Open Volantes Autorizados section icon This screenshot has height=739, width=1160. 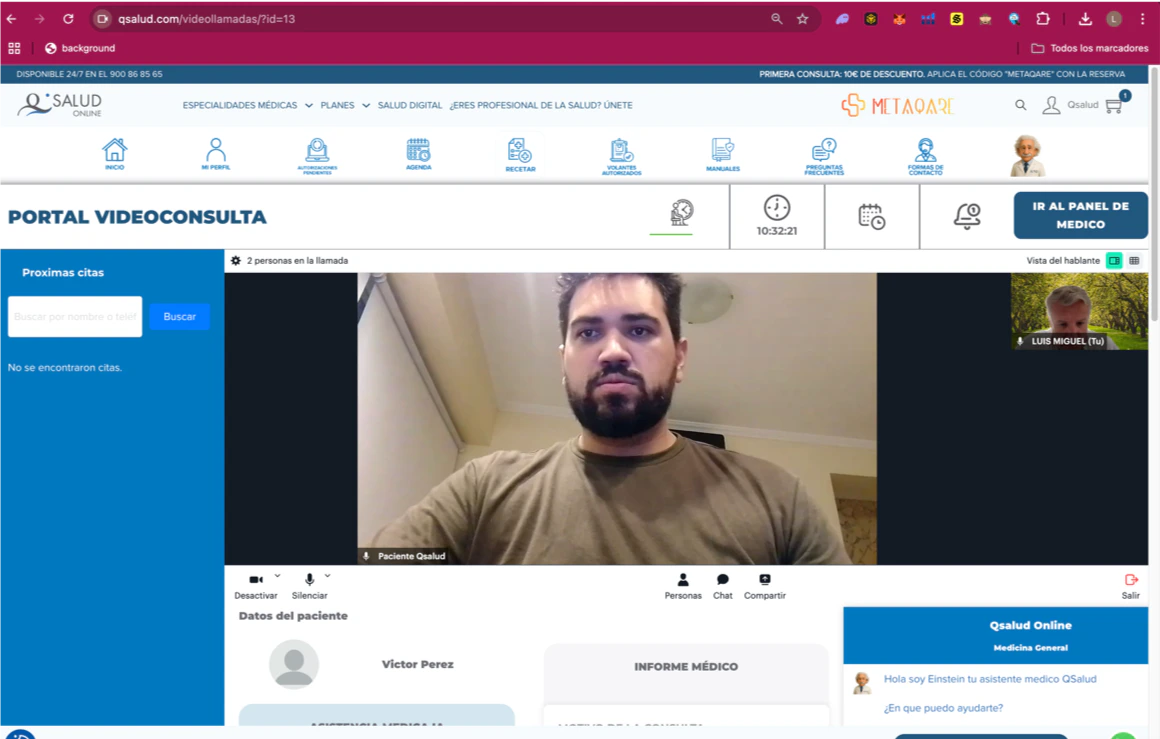[x=621, y=152]
